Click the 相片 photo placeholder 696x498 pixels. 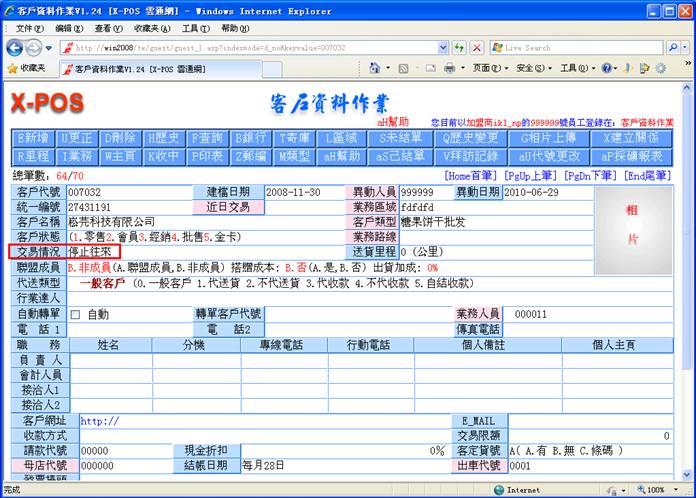(632, 227)
